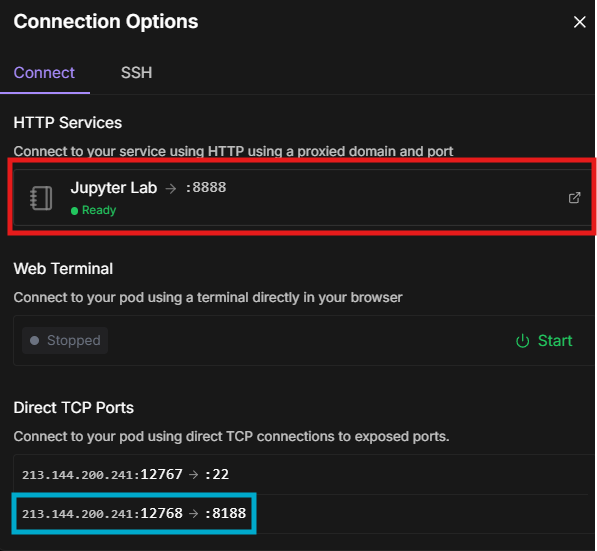Click the arrow before port :8188

pos(194,513)
